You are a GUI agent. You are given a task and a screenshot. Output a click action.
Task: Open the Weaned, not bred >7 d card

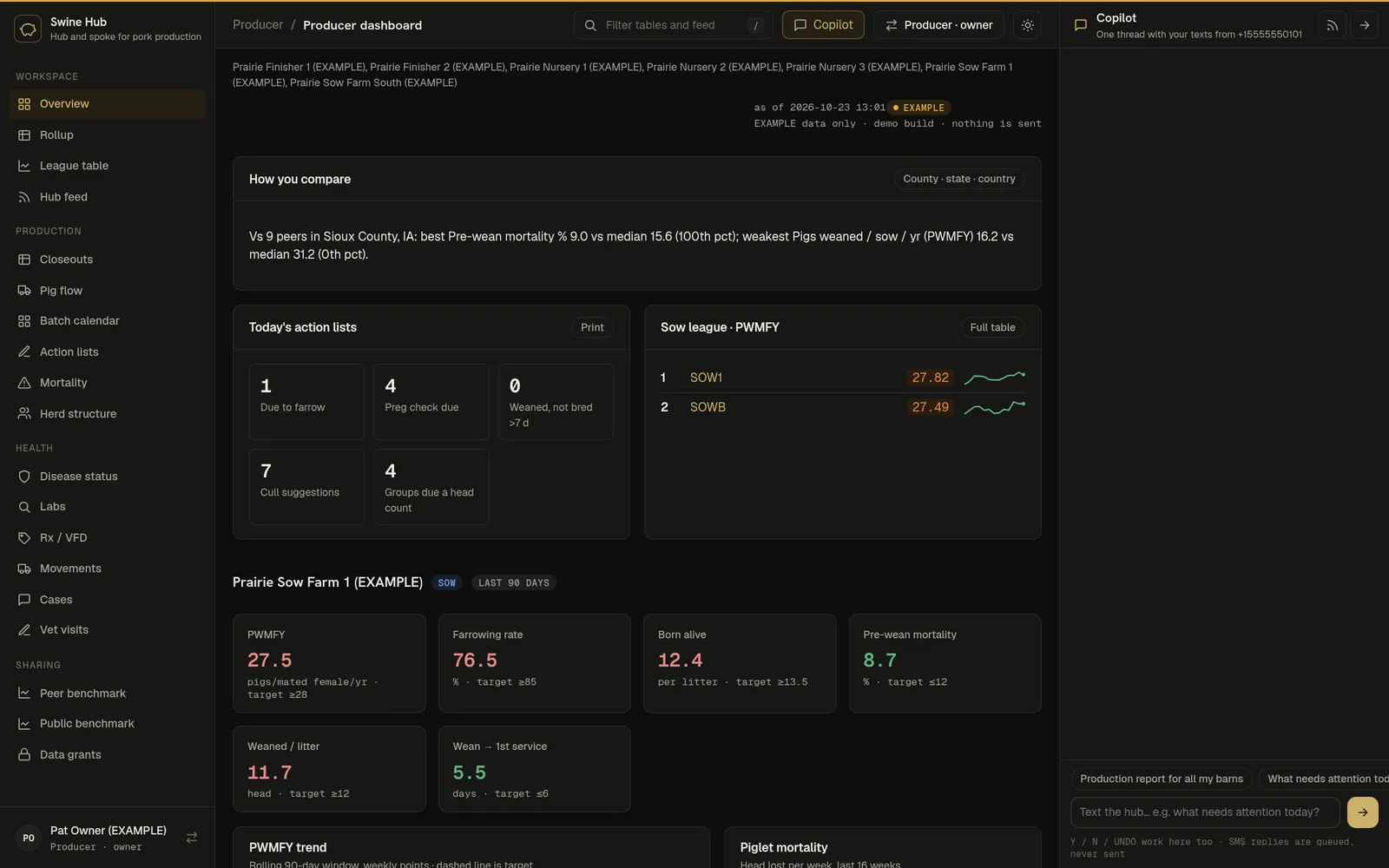pos(556,401)
